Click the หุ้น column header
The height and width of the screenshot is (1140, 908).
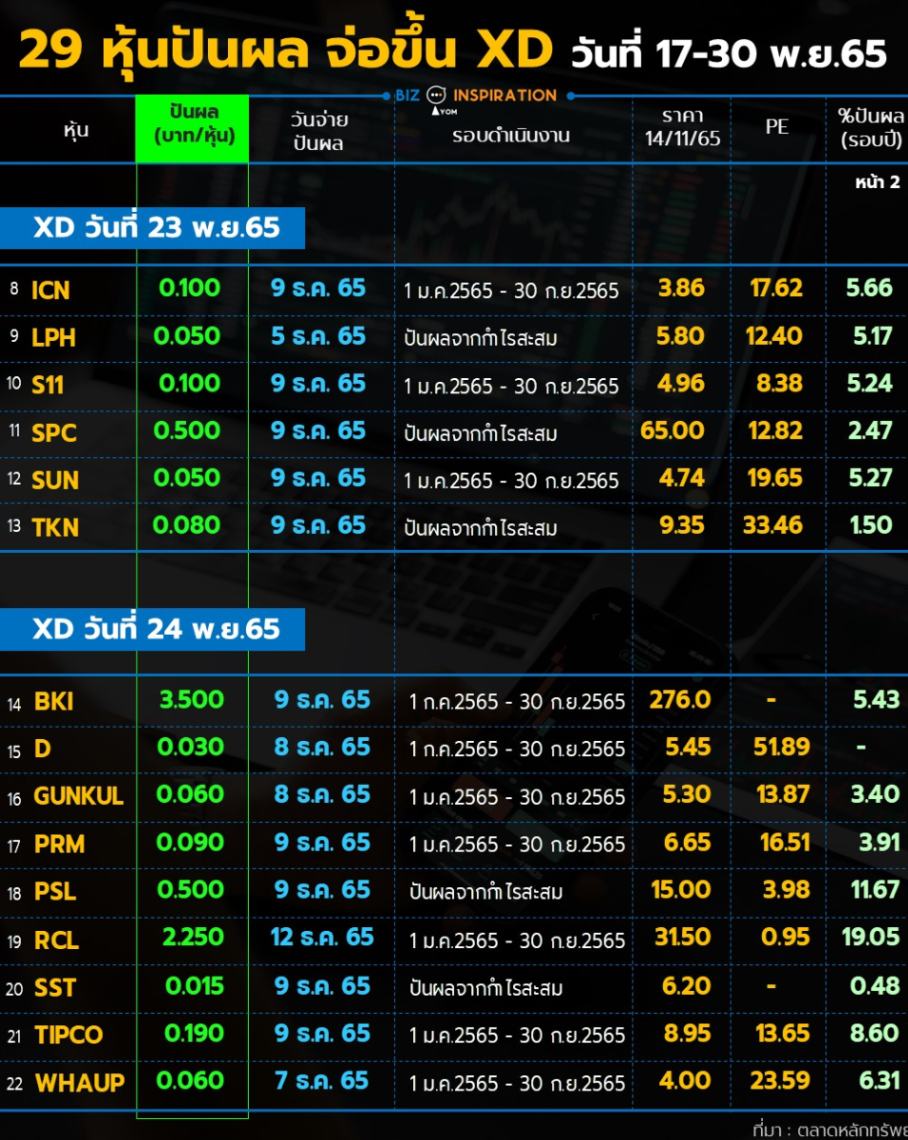pos(75,130)
